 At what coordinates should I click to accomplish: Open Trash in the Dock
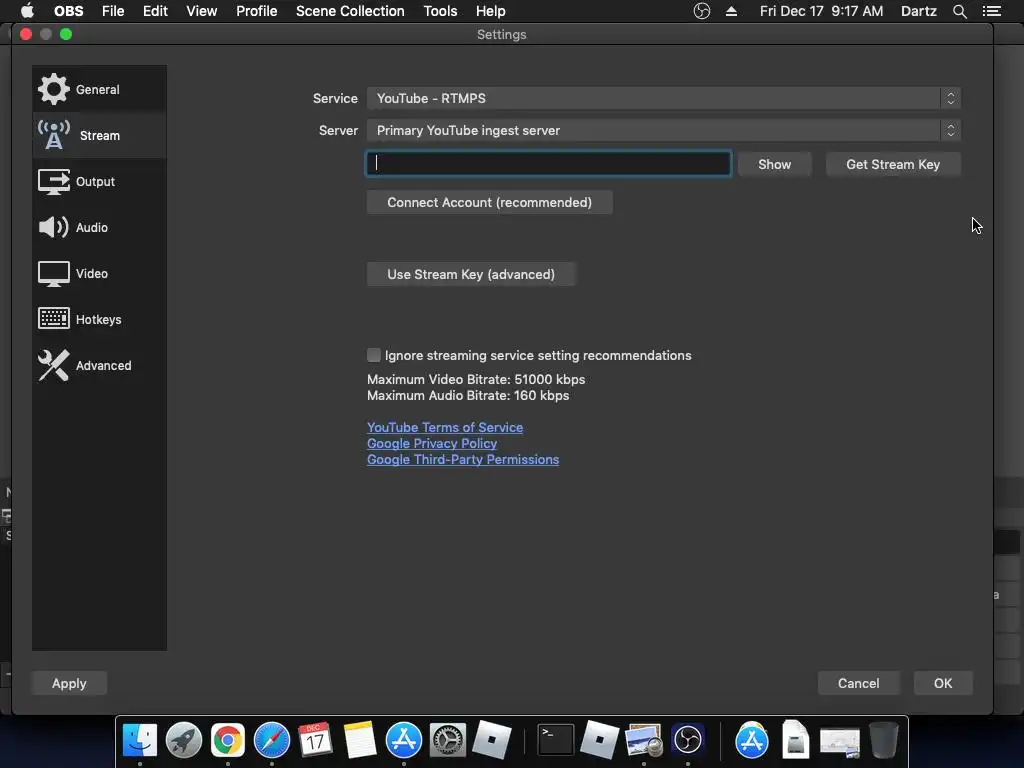point(884,740)
